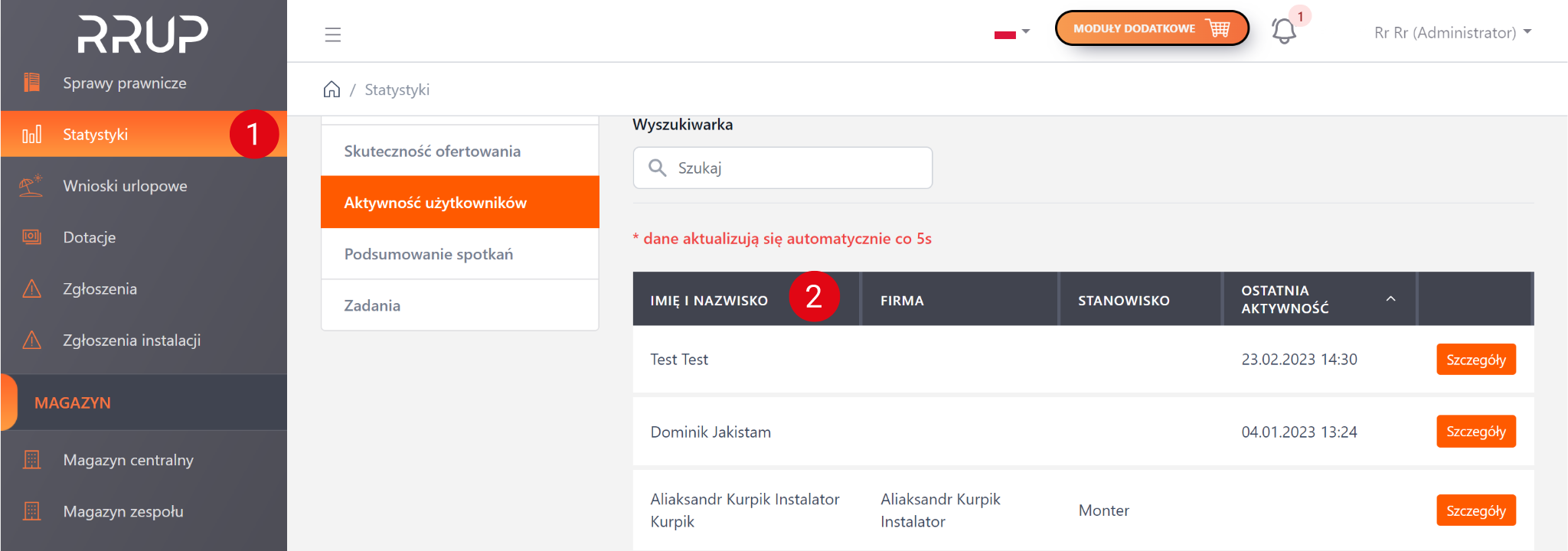This screenshot has height=551, width=1568.
Task: Sort by Ostatnia aktywność column arrow
Action: tap(1390, 299)
